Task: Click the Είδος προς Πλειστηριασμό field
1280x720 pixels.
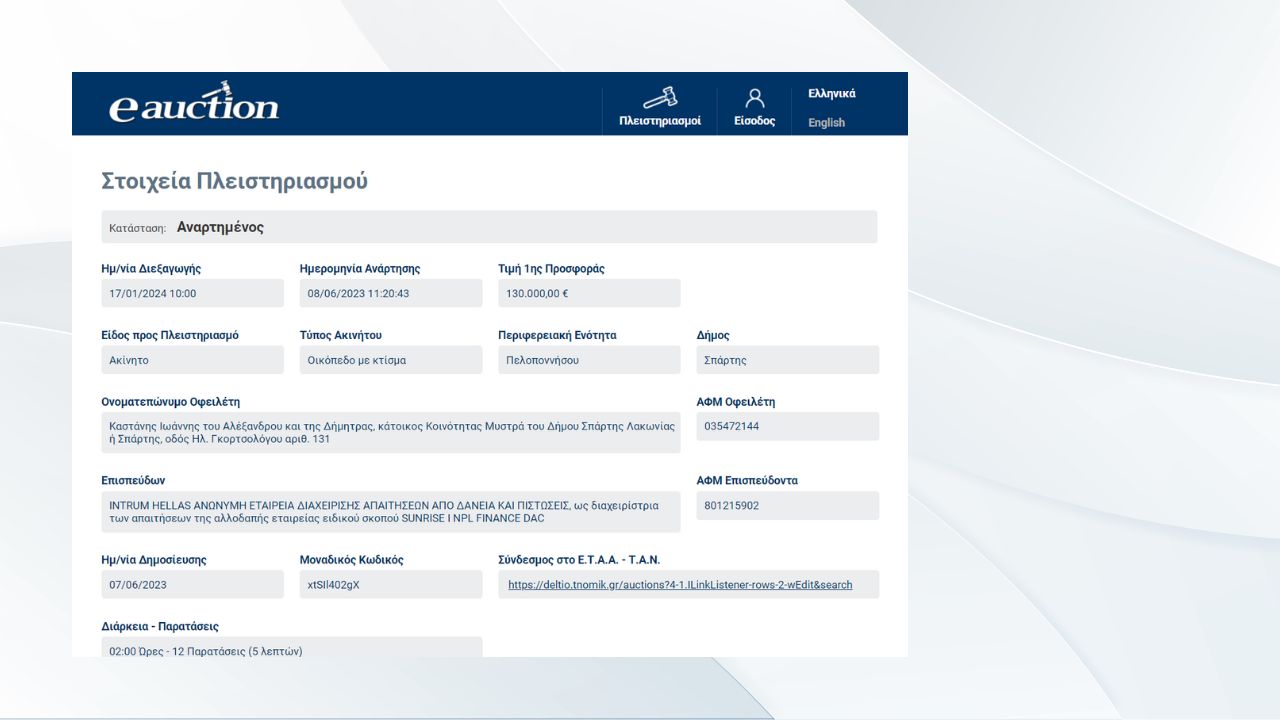Action: point(192,360)
